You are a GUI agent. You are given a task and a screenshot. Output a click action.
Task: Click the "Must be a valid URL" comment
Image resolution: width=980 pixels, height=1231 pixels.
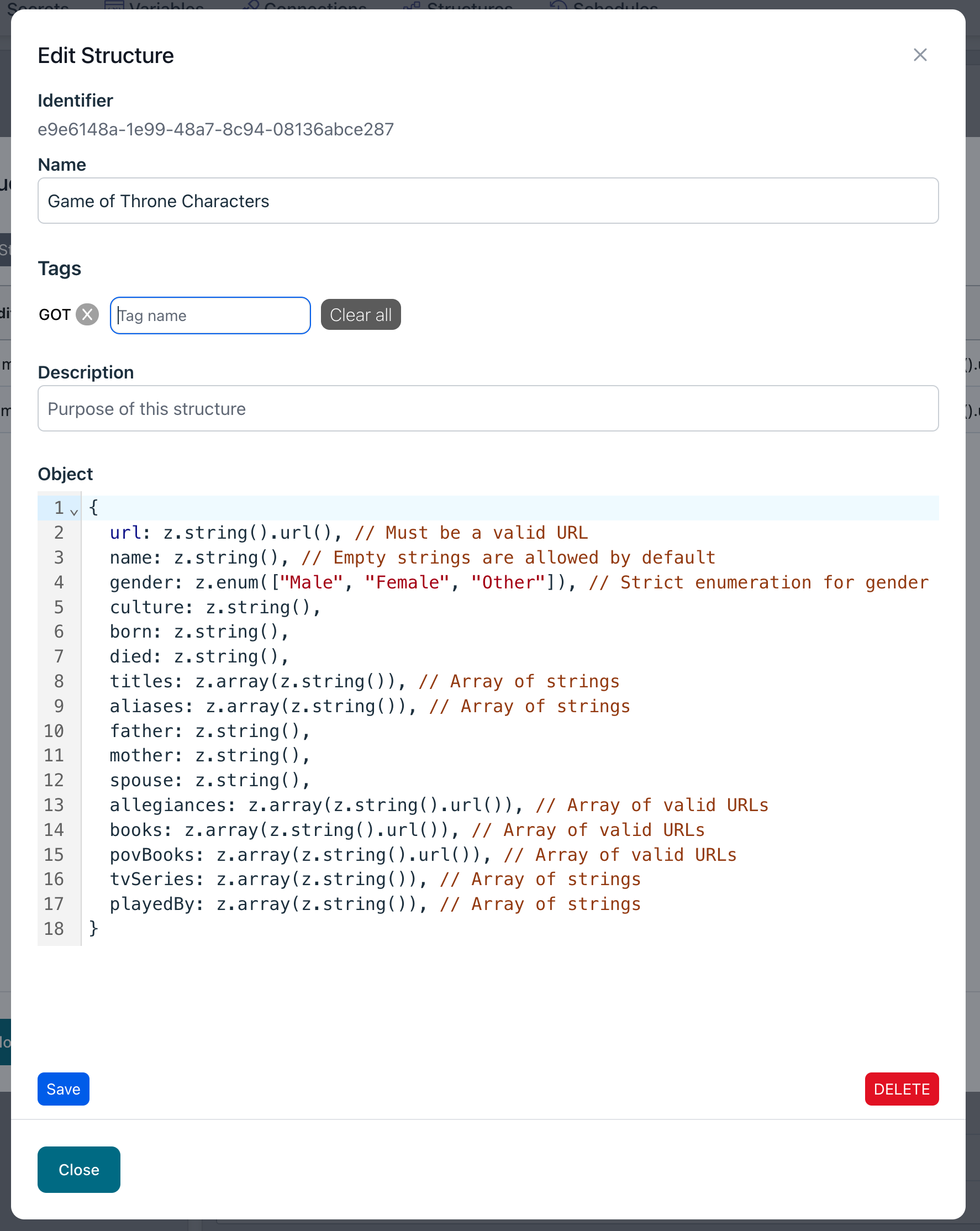(471, 533)
